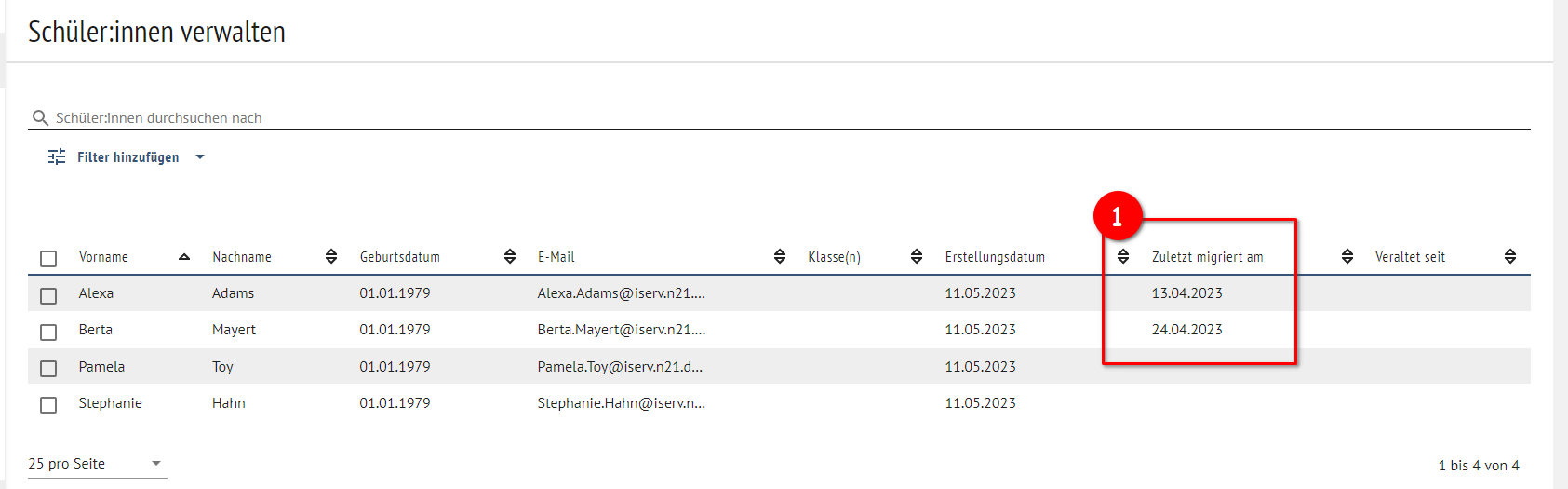Sort the table by Klasse(n)
The image size is (1568, 489).
point(917,257)
